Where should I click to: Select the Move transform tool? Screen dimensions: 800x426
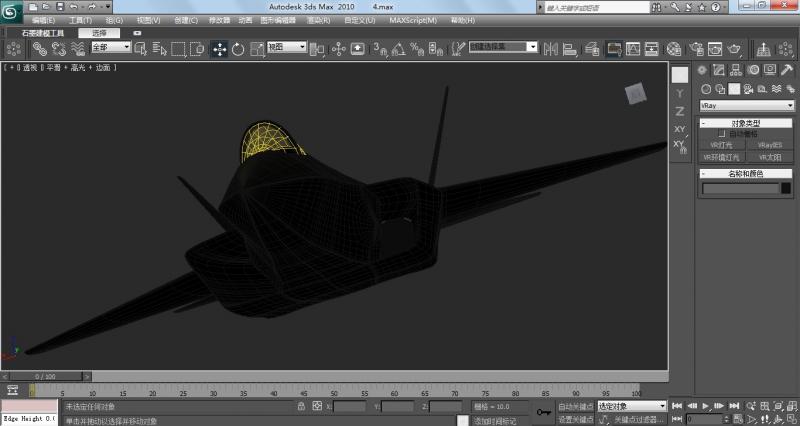[x=219, y=49]
